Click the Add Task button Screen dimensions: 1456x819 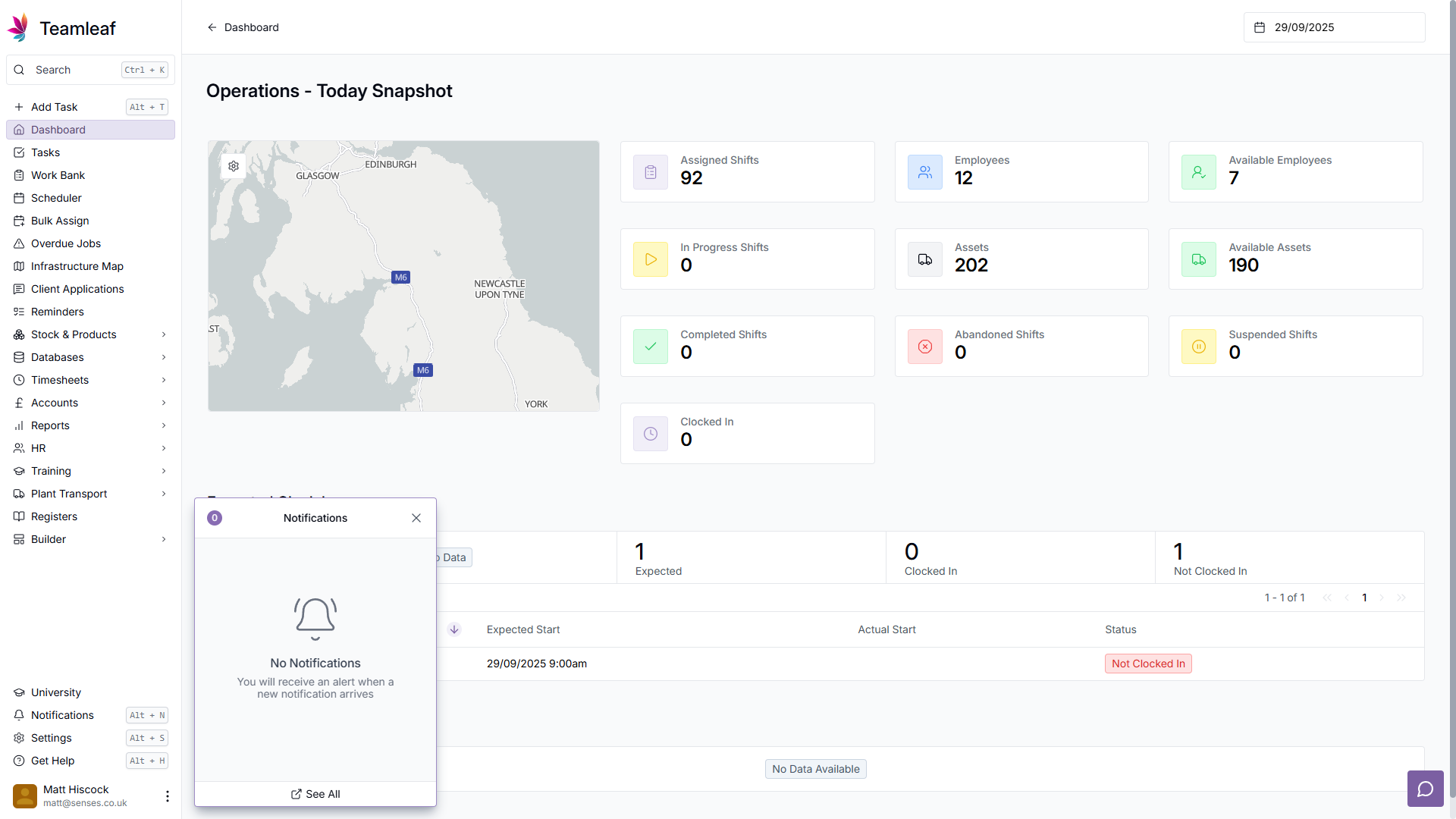tap(55, 107)
